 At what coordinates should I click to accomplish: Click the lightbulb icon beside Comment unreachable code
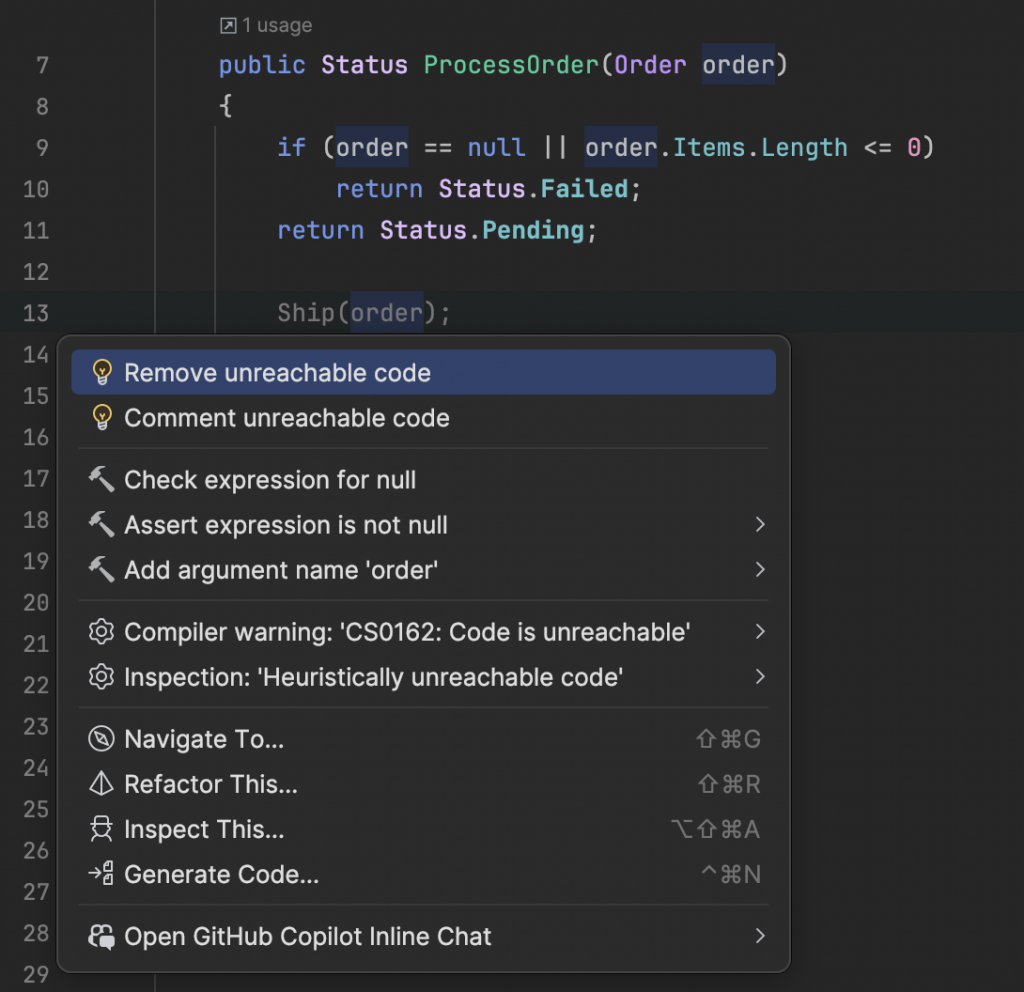[101, 418]
